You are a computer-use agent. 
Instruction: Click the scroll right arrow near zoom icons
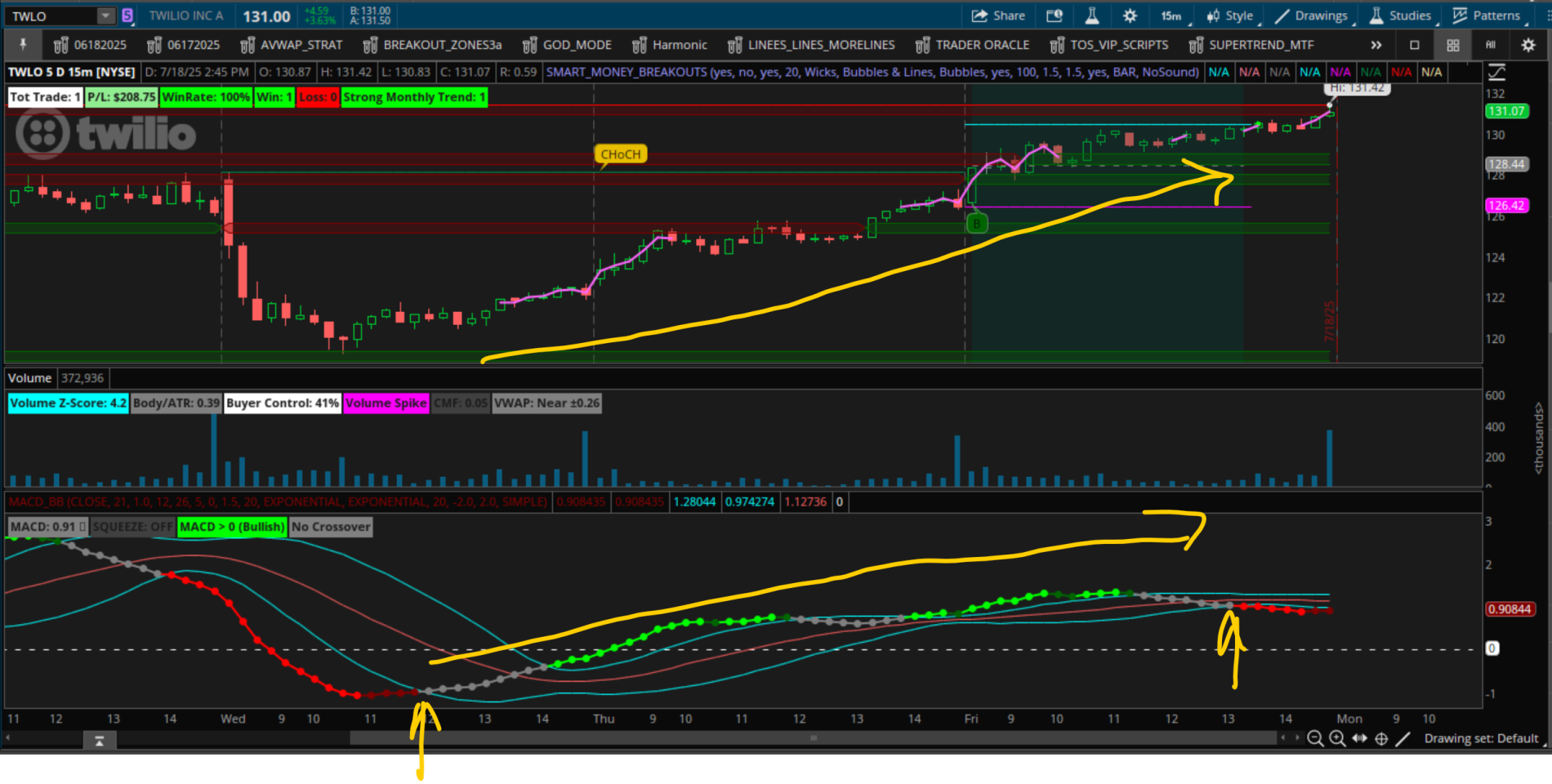coord(1297,738)
